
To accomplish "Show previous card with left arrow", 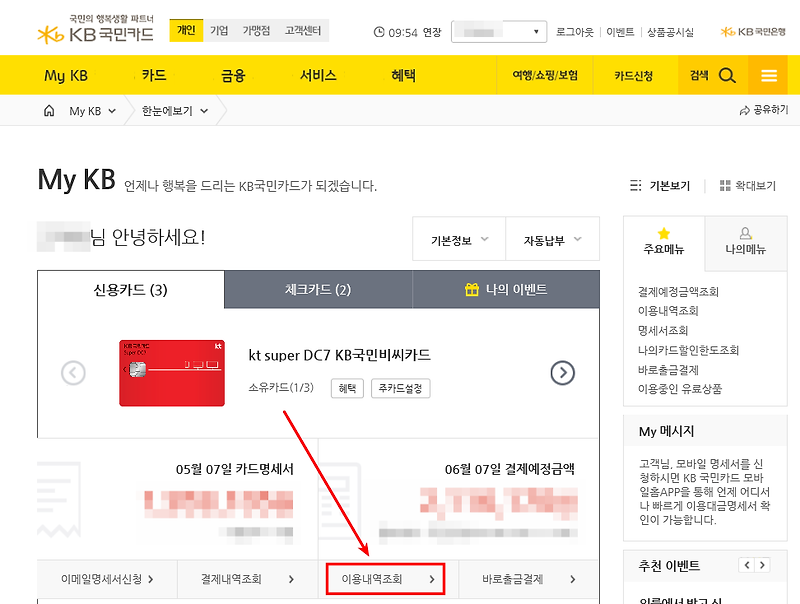I will coord(73,373).
